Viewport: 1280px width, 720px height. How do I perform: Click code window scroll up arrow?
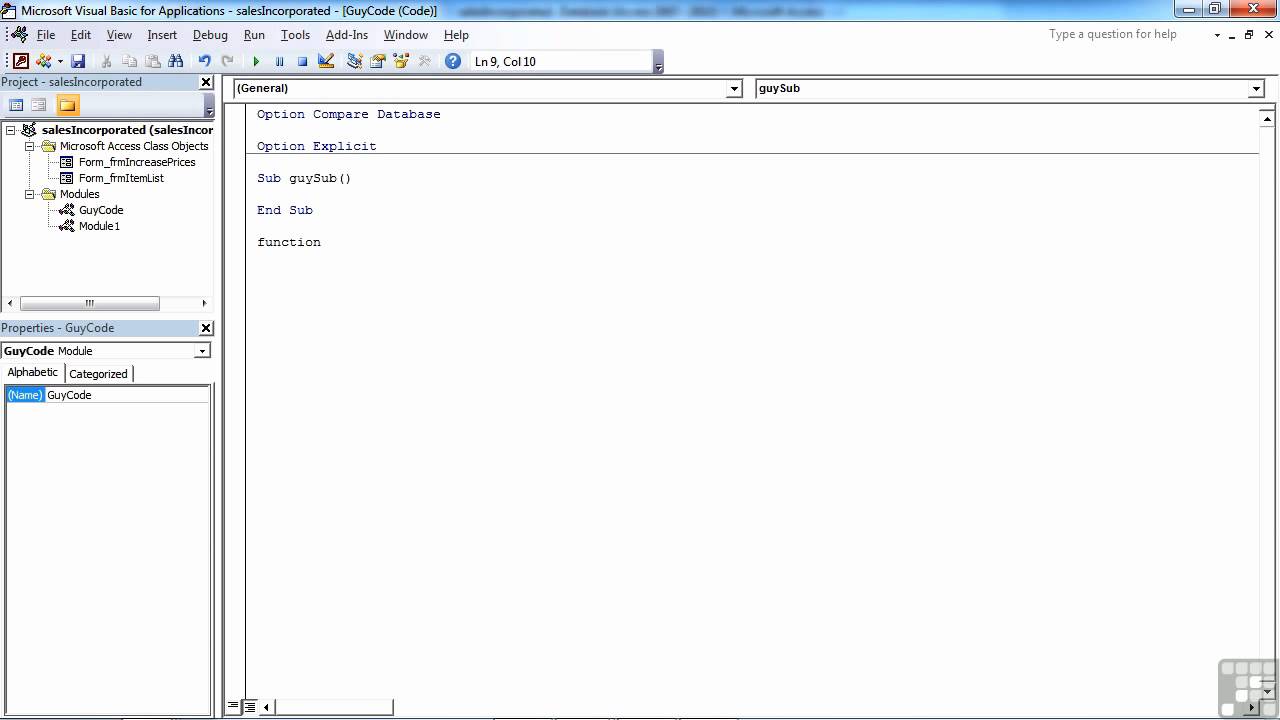click(x=1266, y=118)
